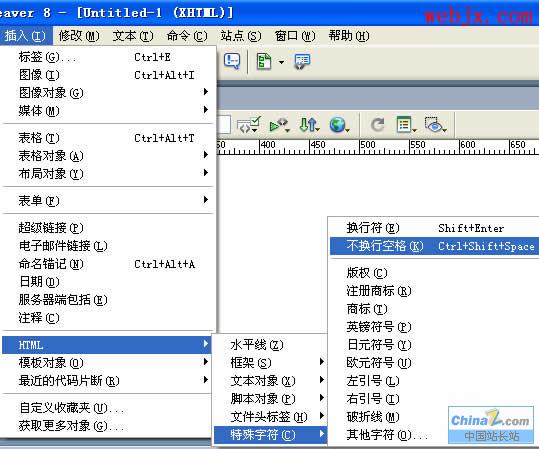The height and width of the screenshot is (449, 539).
Task: Insert 版权(C) copyright symbol
Action: pyautogui.click(x=434, y=273)
